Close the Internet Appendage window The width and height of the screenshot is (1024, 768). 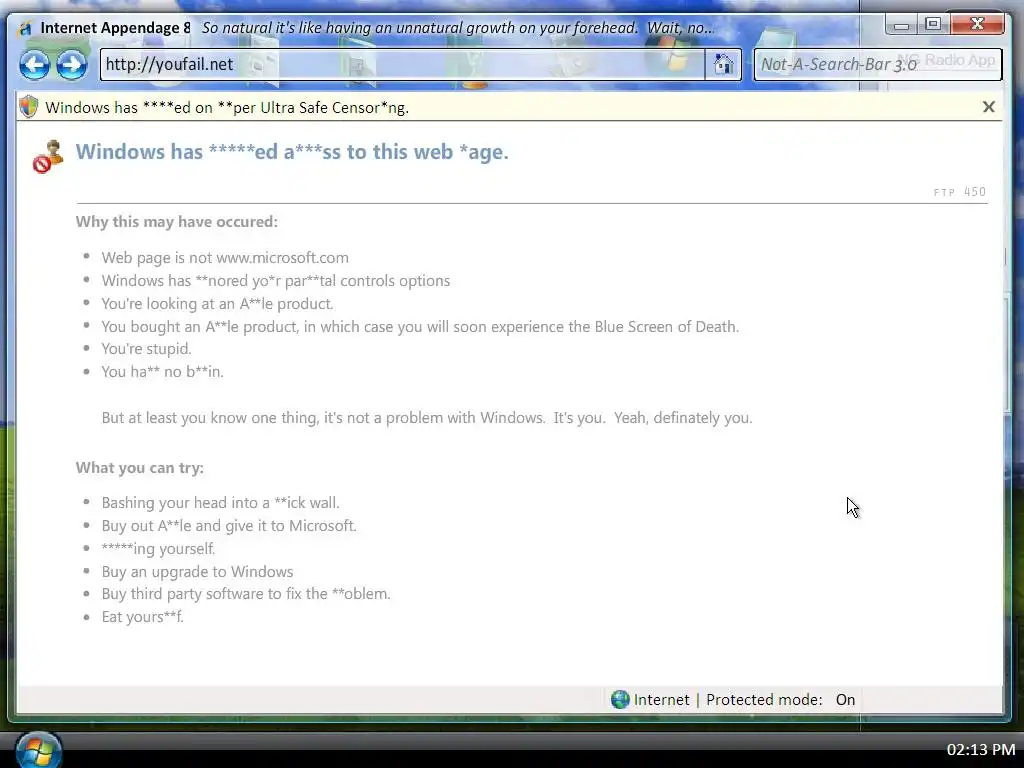pos(977,24)
